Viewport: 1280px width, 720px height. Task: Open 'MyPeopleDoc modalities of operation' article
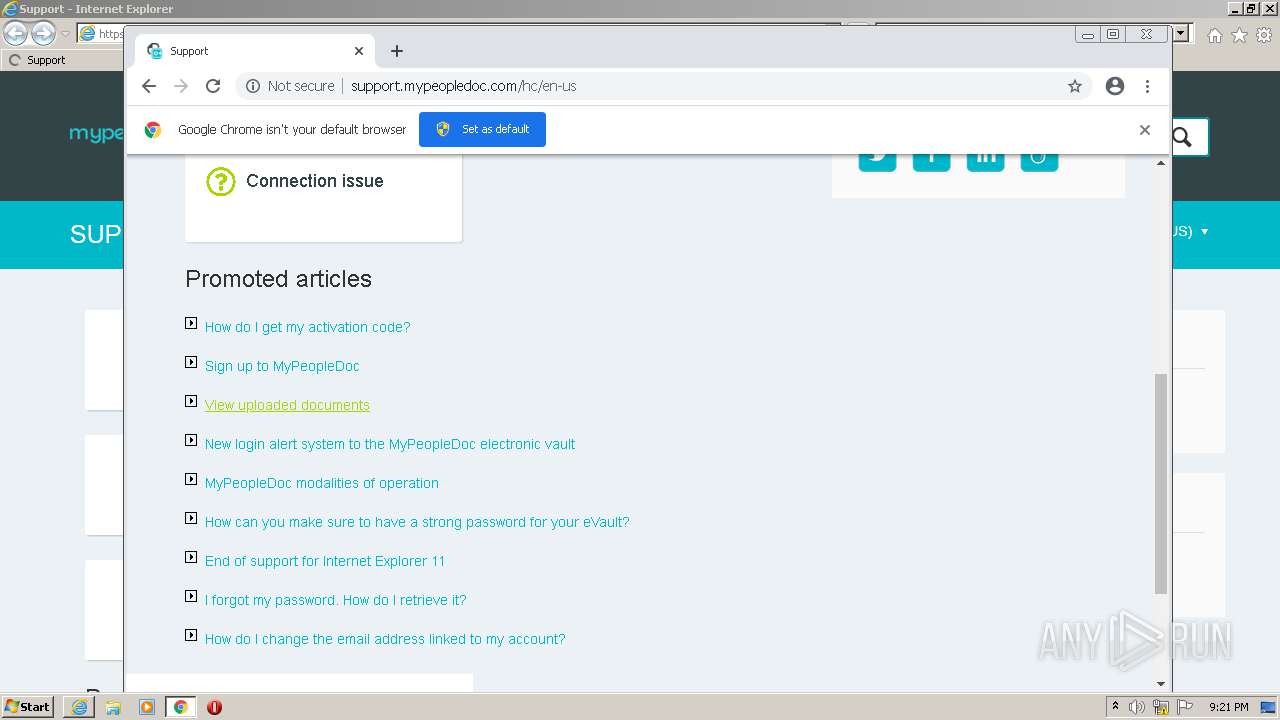pyautogui.click(x=321, y=483)
